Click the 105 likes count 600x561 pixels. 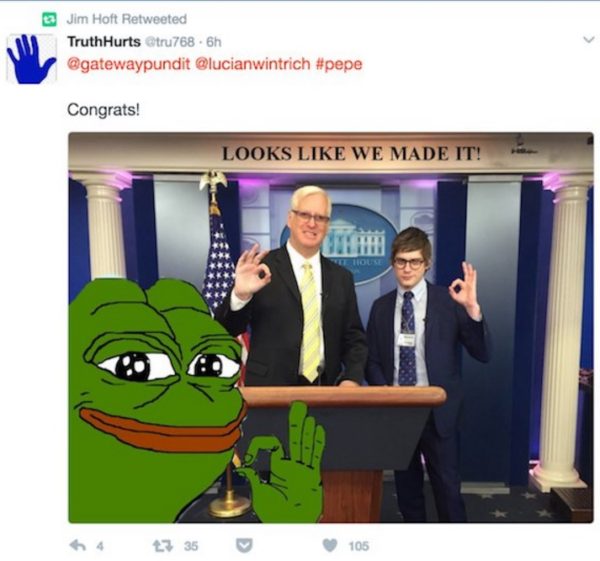coord(359,546)
